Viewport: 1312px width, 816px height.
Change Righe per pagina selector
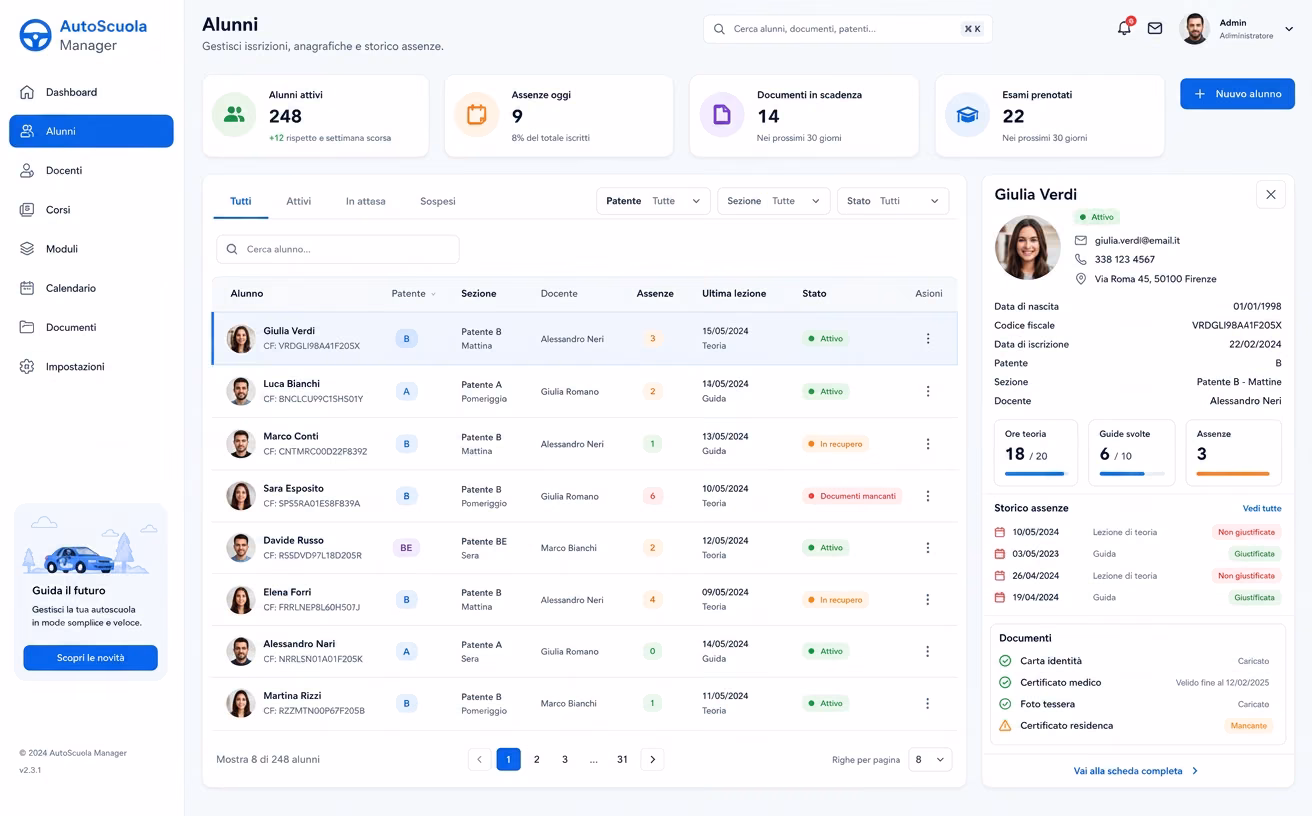[x=930, y=760]
